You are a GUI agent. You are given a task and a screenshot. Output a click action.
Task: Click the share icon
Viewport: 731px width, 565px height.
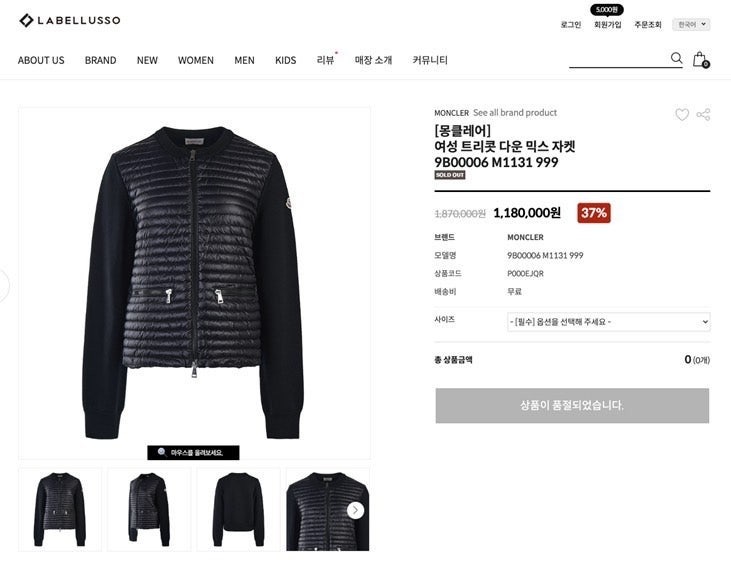pos(703,114)
